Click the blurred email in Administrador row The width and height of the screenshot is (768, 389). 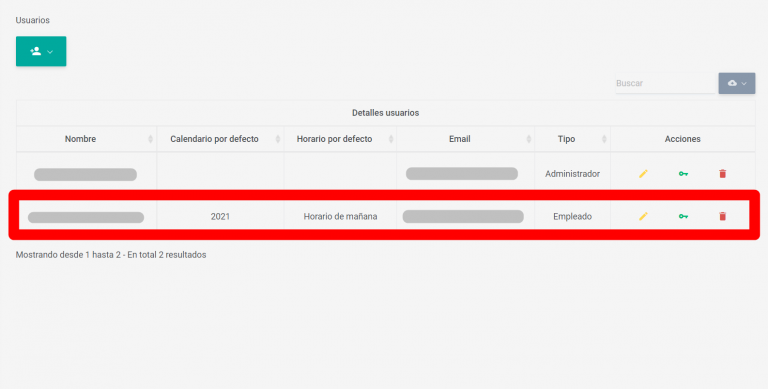462,173
